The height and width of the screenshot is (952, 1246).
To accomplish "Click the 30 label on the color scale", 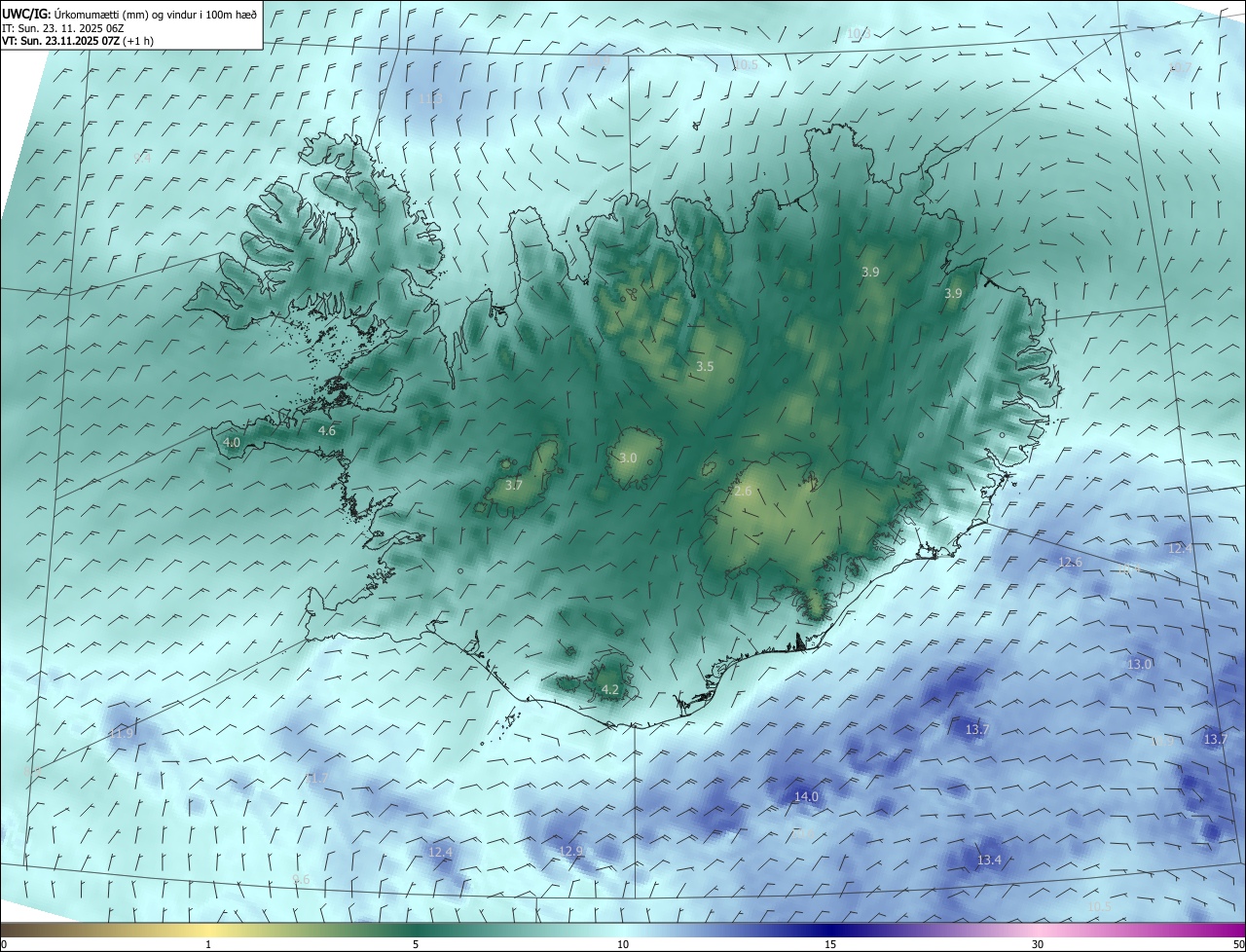I will [x=1038, y=944].
